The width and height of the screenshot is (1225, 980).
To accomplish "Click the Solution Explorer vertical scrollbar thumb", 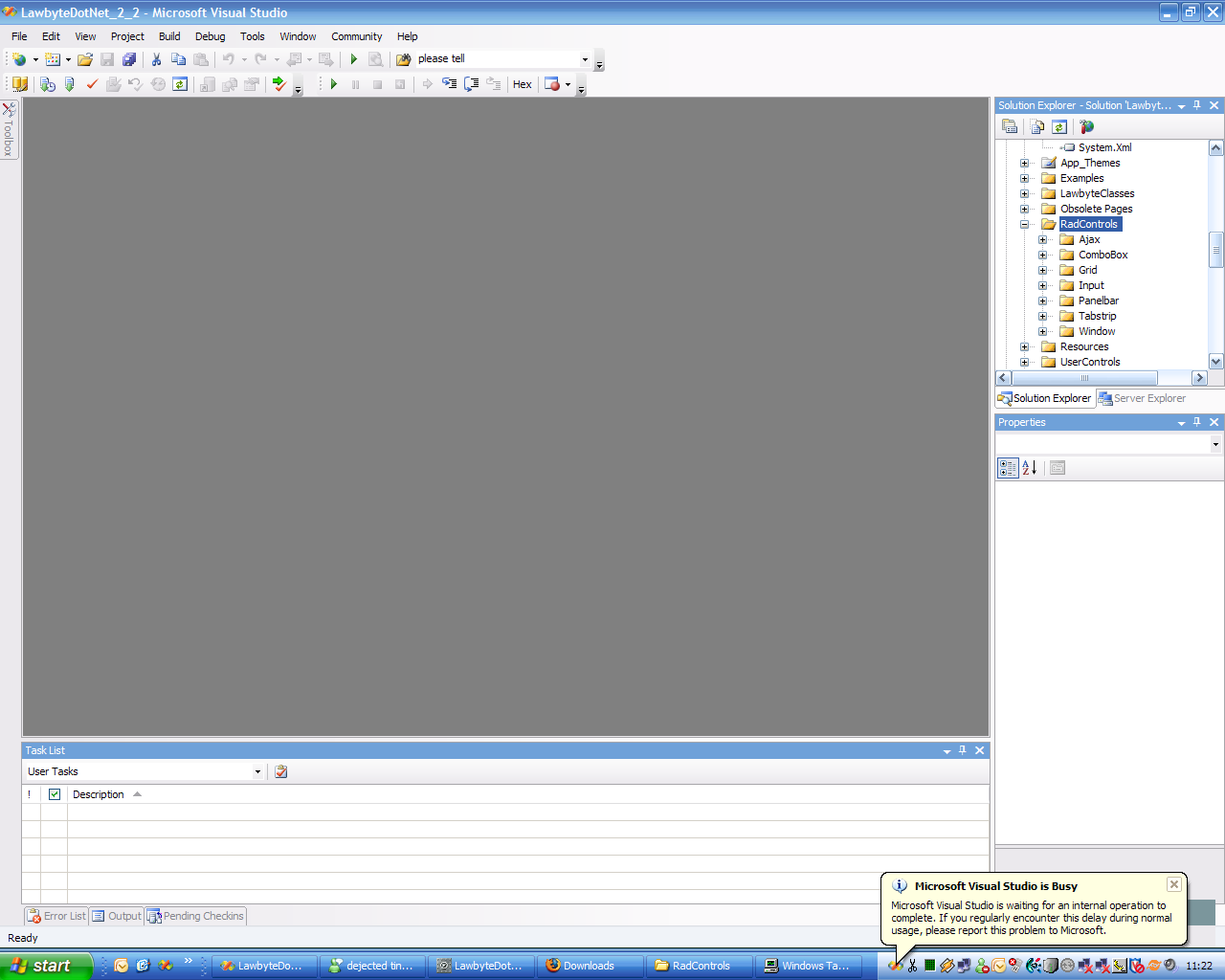I will pyautogui.click(x=1216, y=250).
